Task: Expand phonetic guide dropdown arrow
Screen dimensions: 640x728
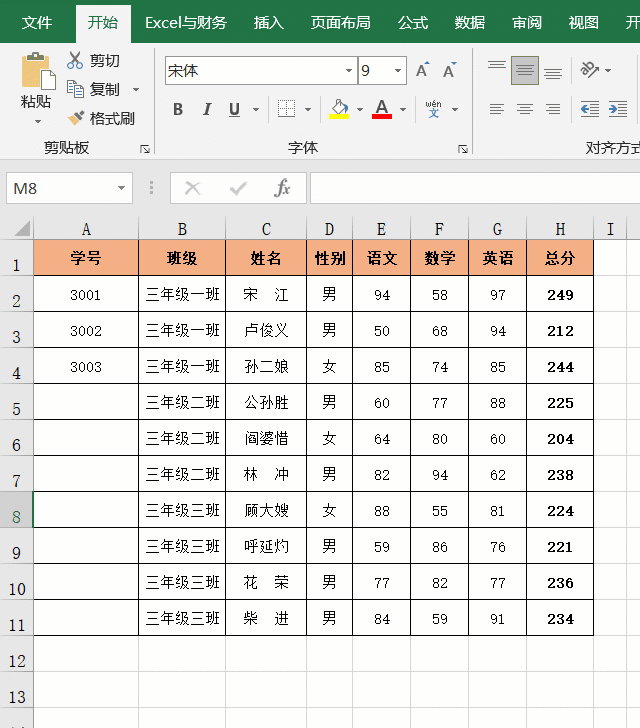Action: pos(455,110)
